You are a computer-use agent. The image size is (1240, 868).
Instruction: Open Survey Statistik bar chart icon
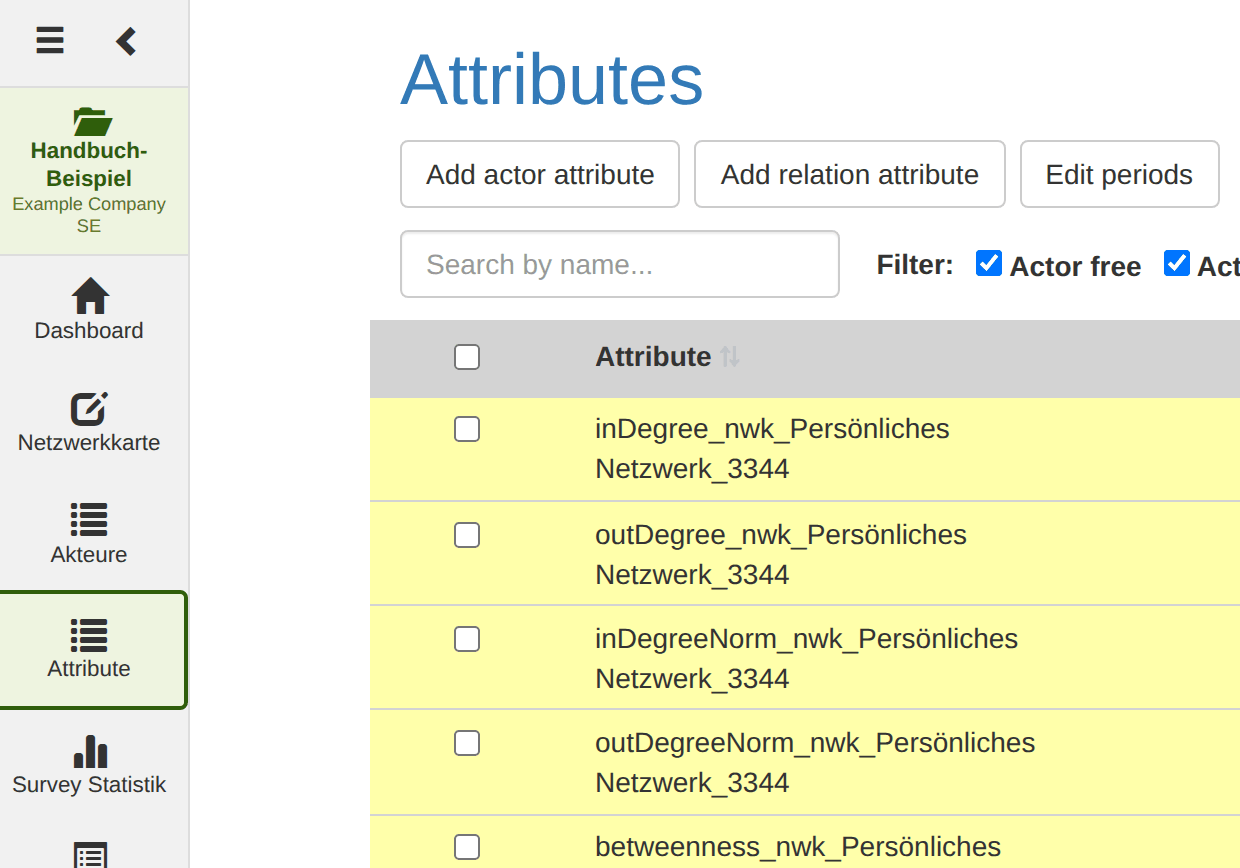point(90,751)
